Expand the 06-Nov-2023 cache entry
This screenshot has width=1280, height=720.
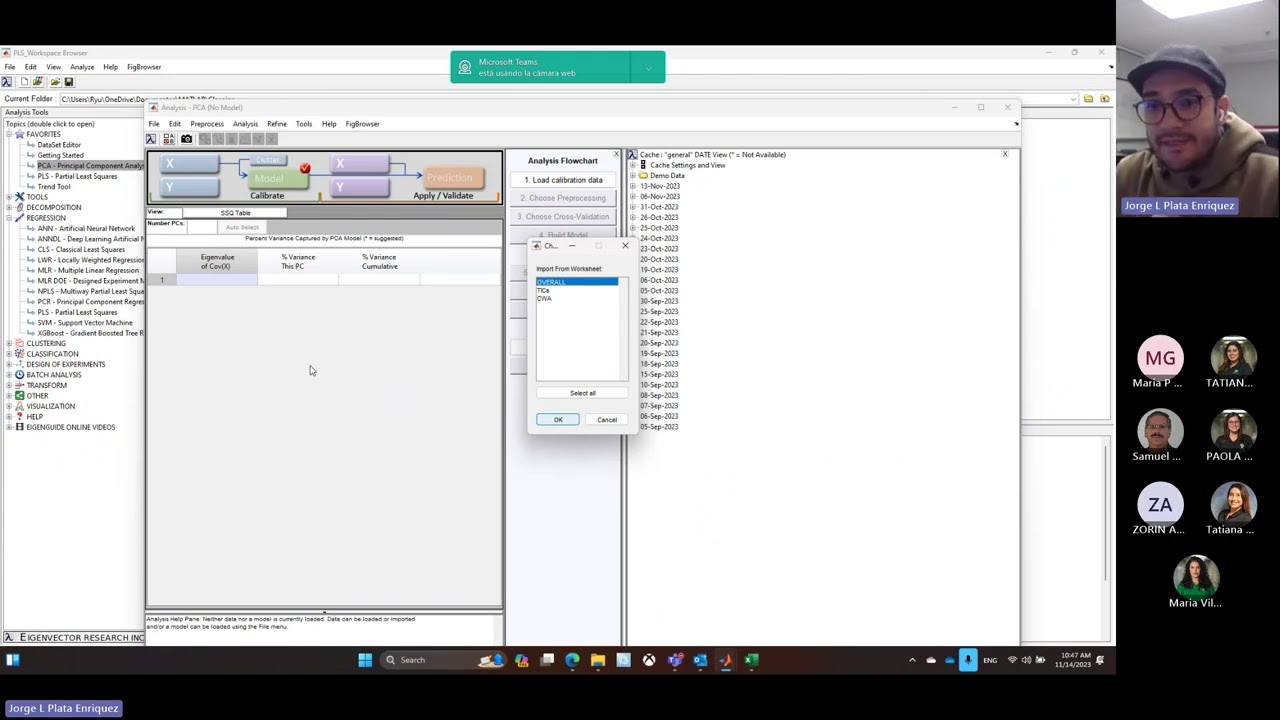[x=633, y=197]
